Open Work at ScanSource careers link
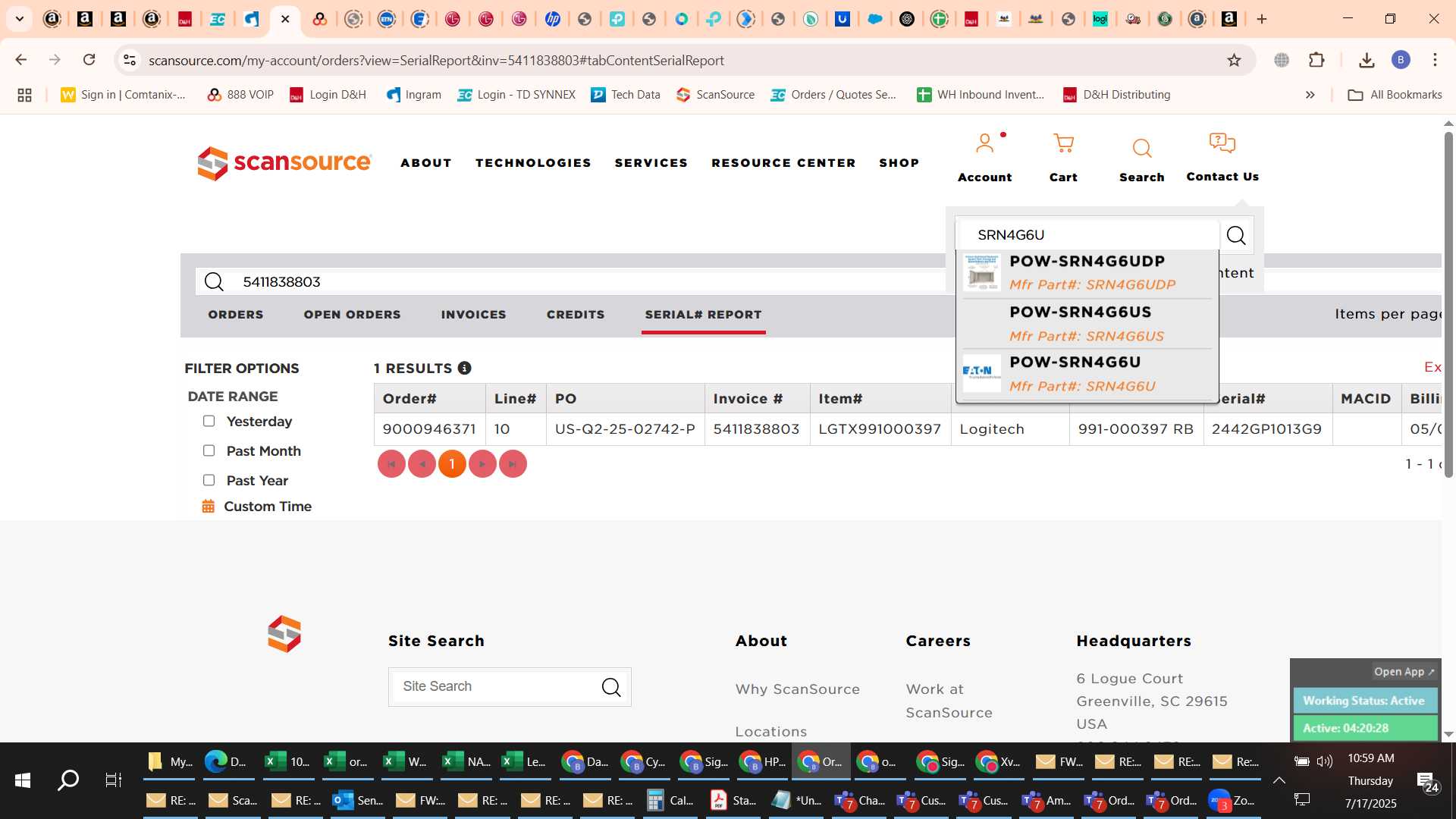Viewport: 1456px width, 819px height. coord(949,701)
